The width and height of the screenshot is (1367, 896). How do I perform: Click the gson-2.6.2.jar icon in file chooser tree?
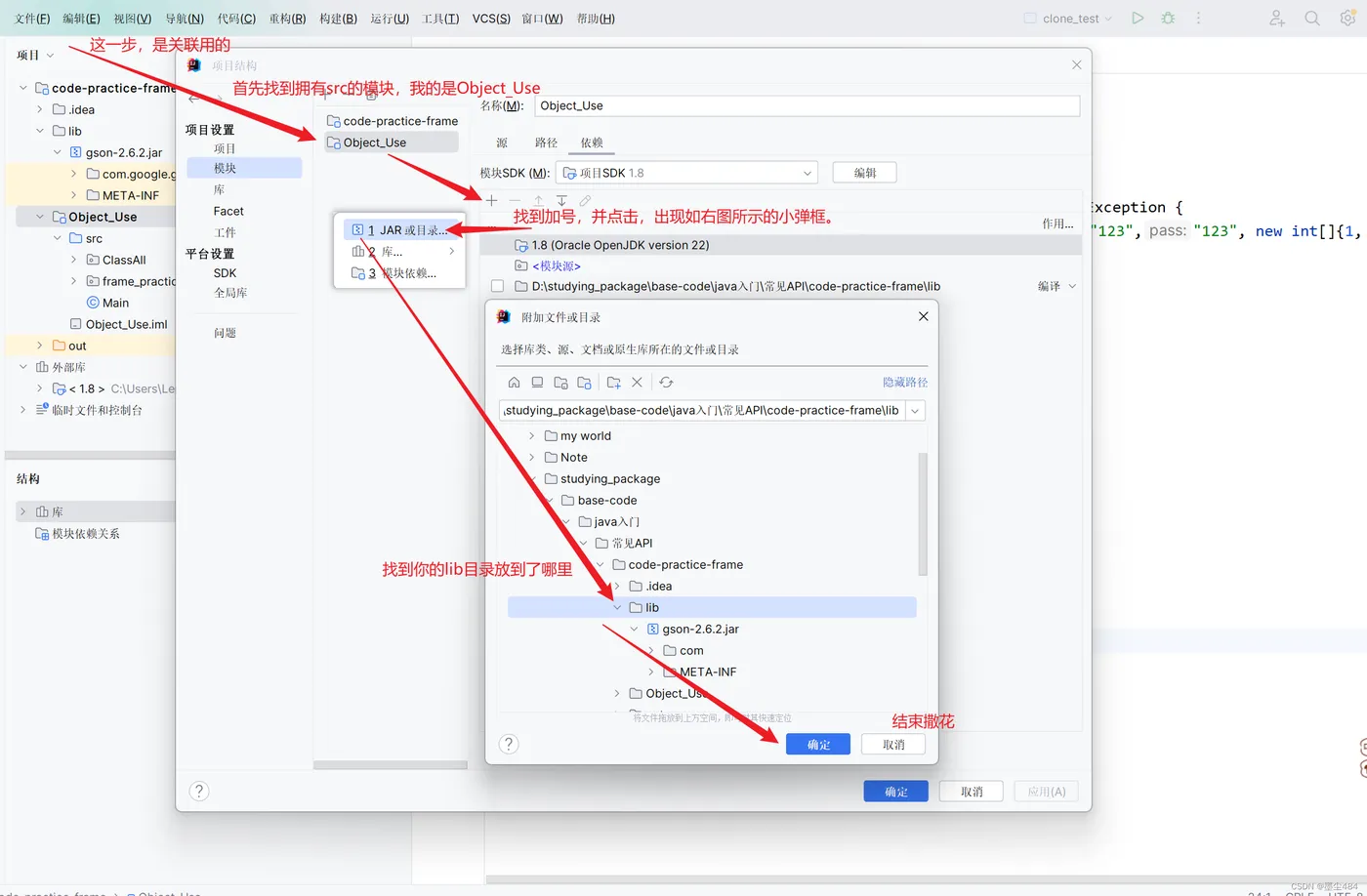tap(653, 630)
